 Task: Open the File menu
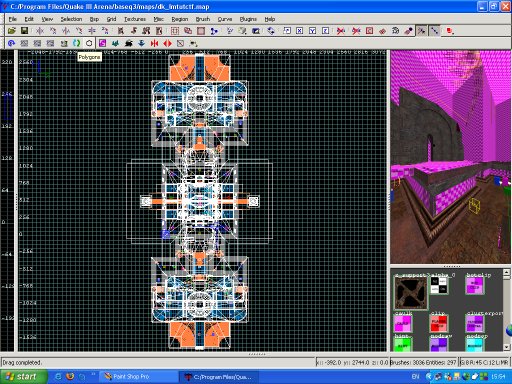(13, 19)
